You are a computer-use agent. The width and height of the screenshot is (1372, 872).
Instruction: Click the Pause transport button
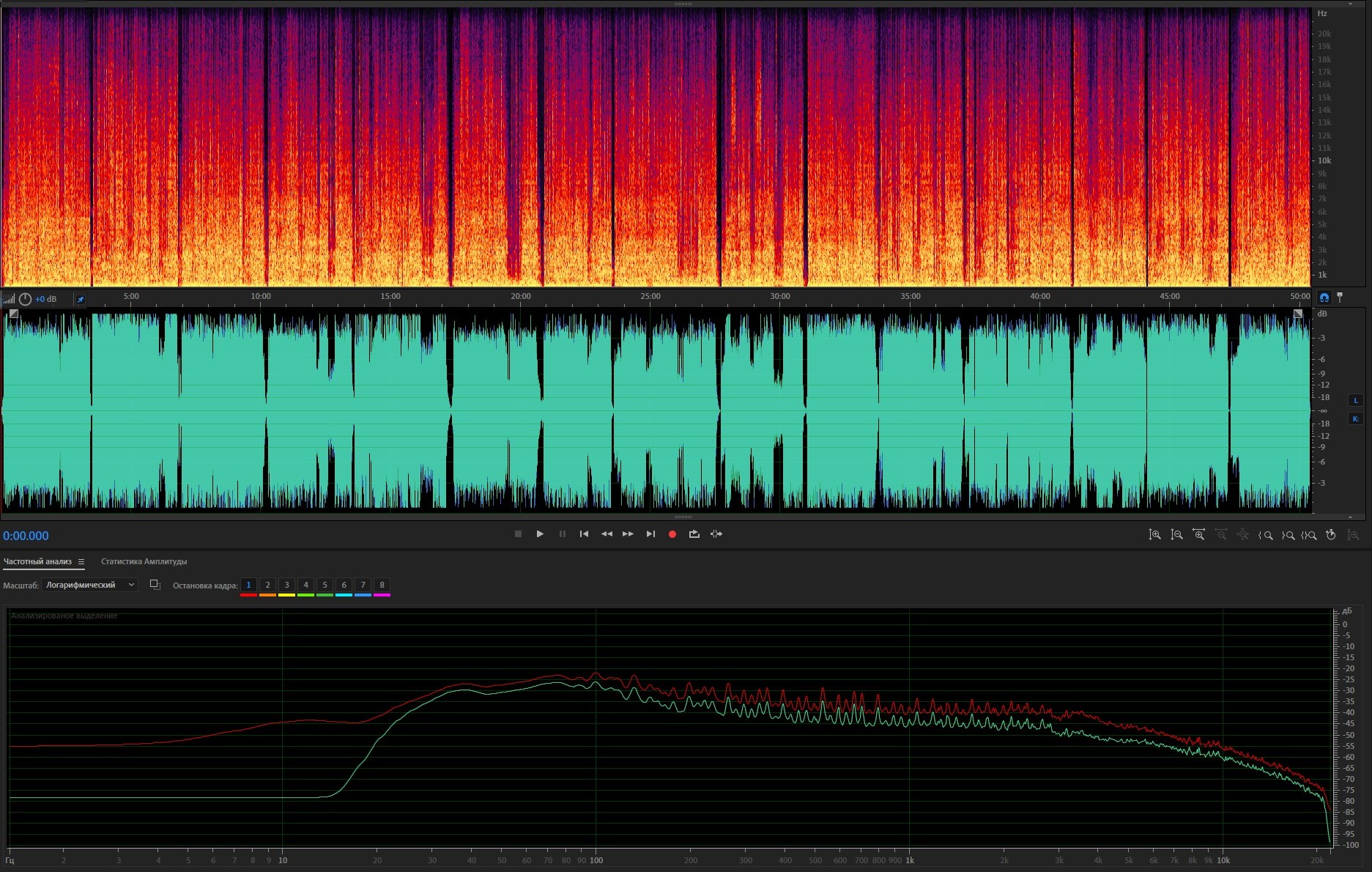(x=563, y=534)
